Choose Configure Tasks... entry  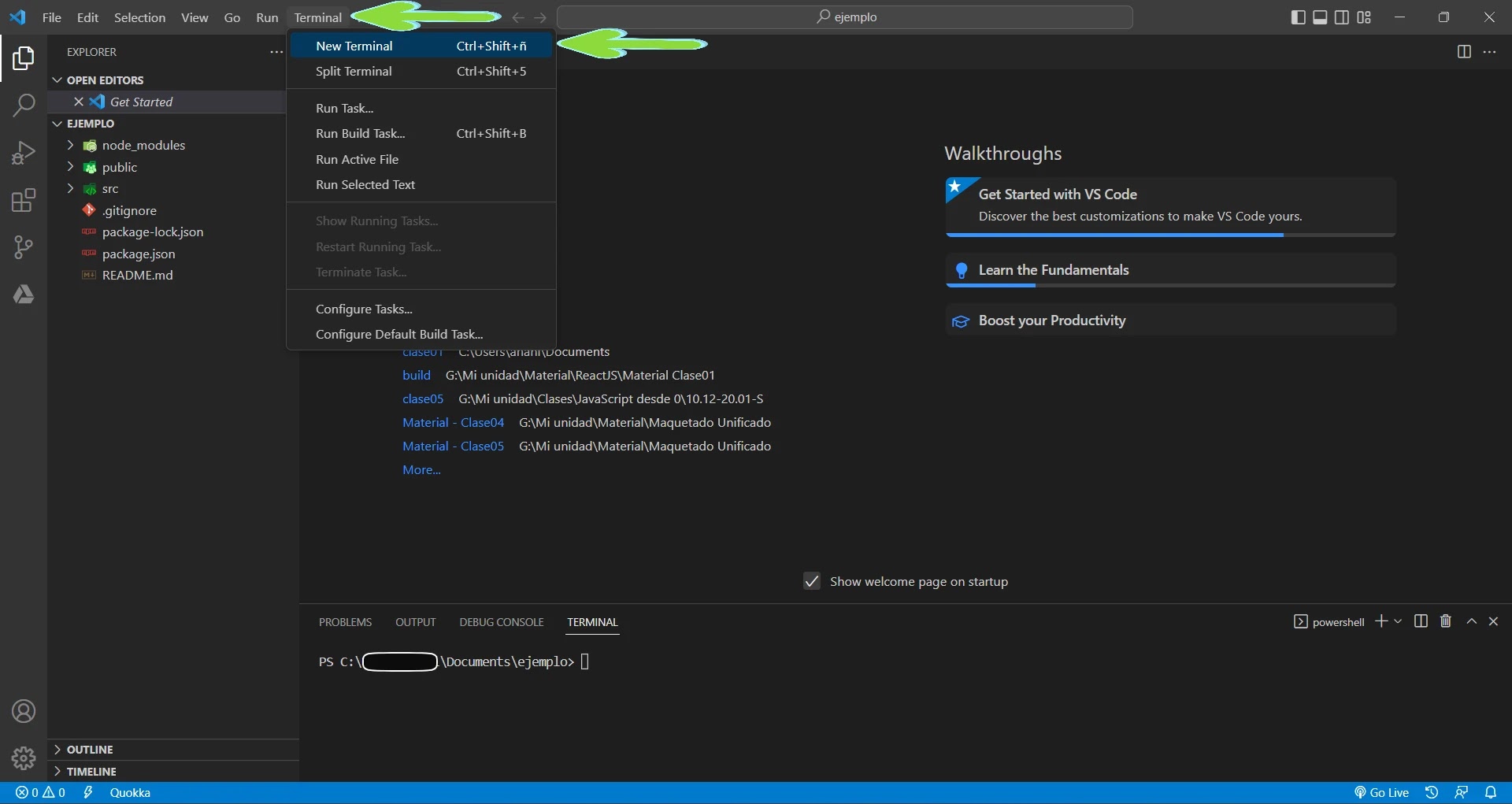tap(421, 309)
